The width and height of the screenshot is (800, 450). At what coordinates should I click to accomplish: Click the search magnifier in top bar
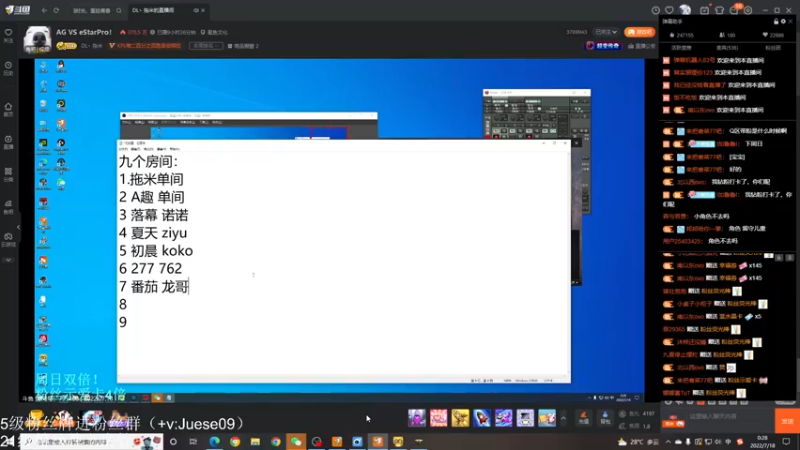(119, 11)
